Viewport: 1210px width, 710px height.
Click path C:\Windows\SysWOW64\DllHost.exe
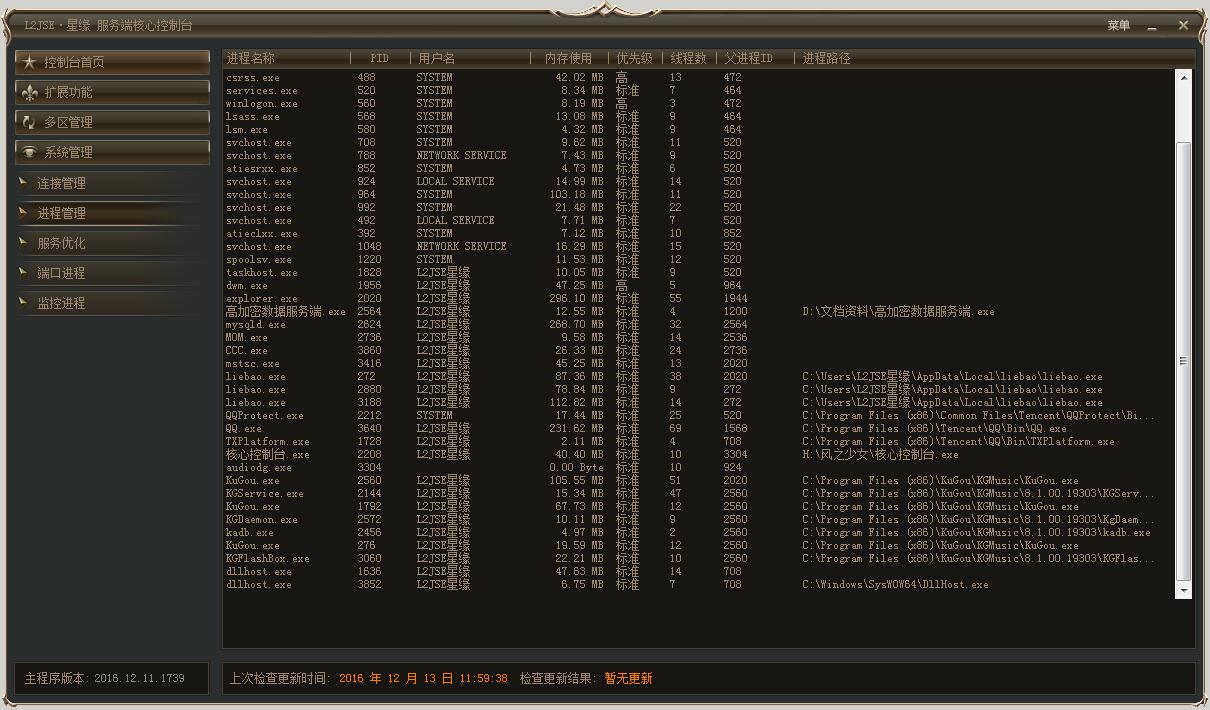895,584
